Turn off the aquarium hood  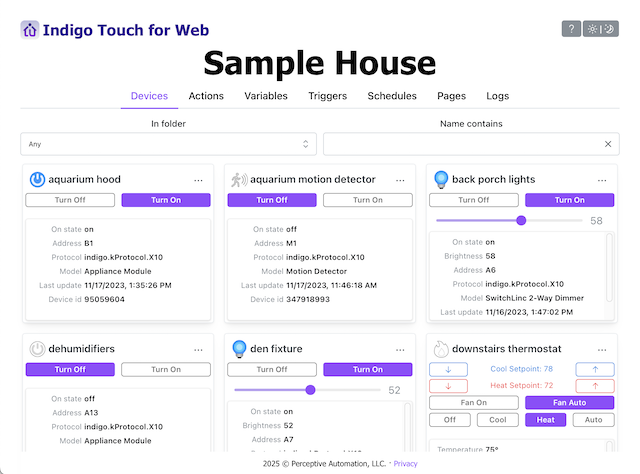click(70, 200)
